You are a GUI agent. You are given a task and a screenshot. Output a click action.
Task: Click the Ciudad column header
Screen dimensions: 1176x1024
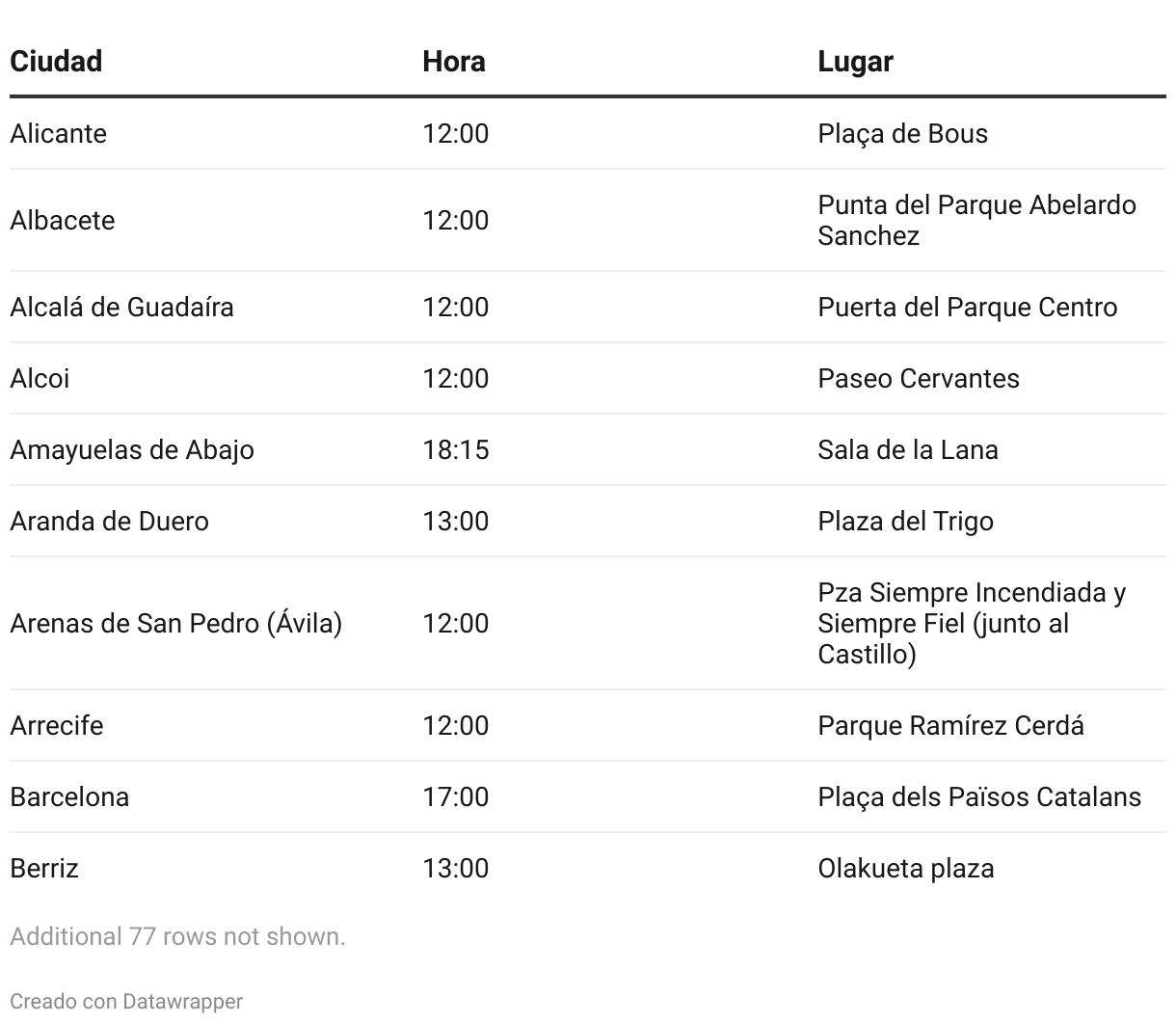click(56, 62)
